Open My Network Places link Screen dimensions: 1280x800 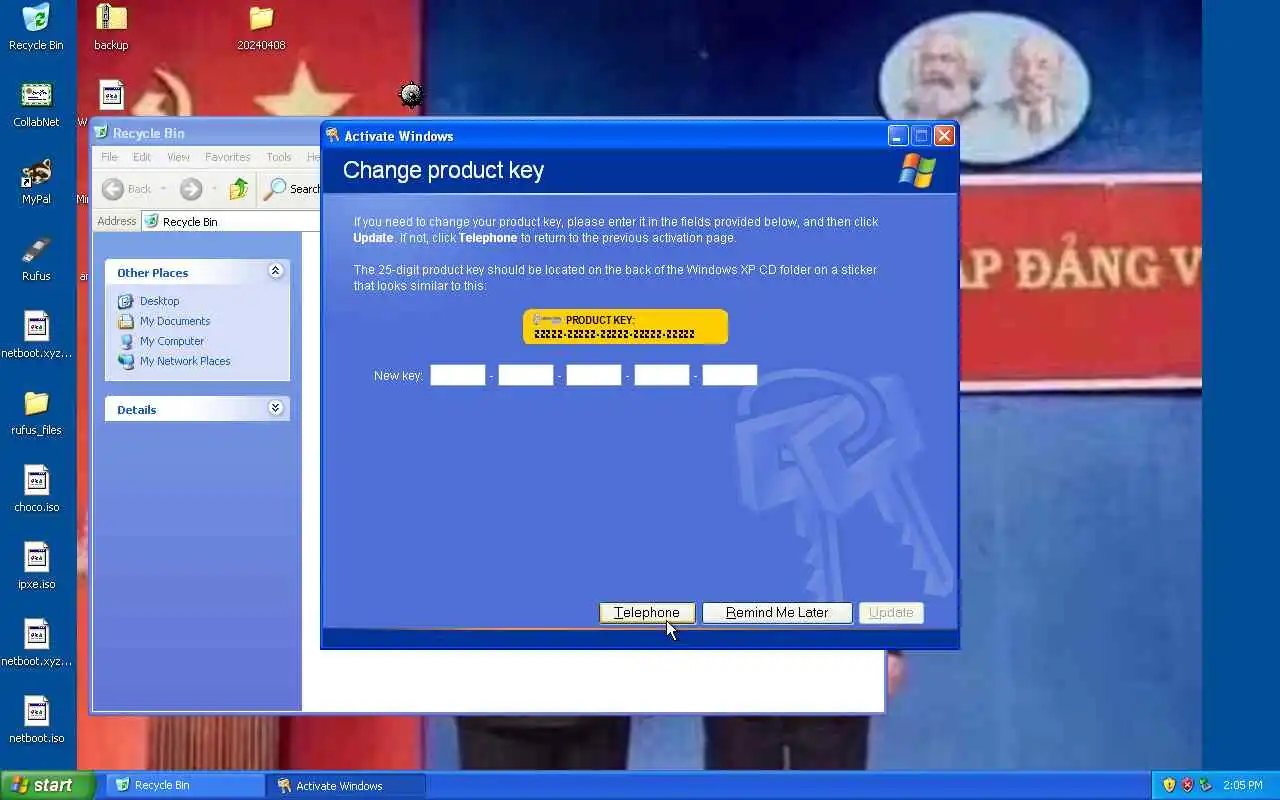pos(185,361)
